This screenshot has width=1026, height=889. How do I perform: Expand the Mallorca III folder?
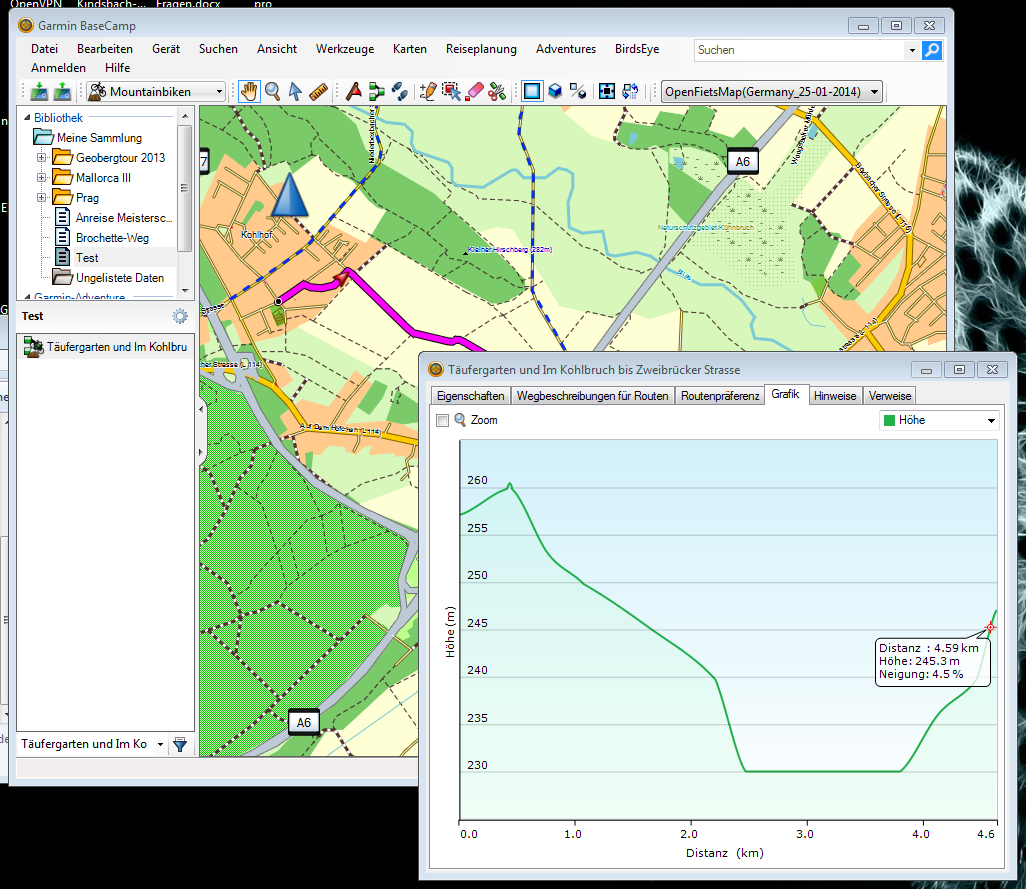[x=41, y=178]
